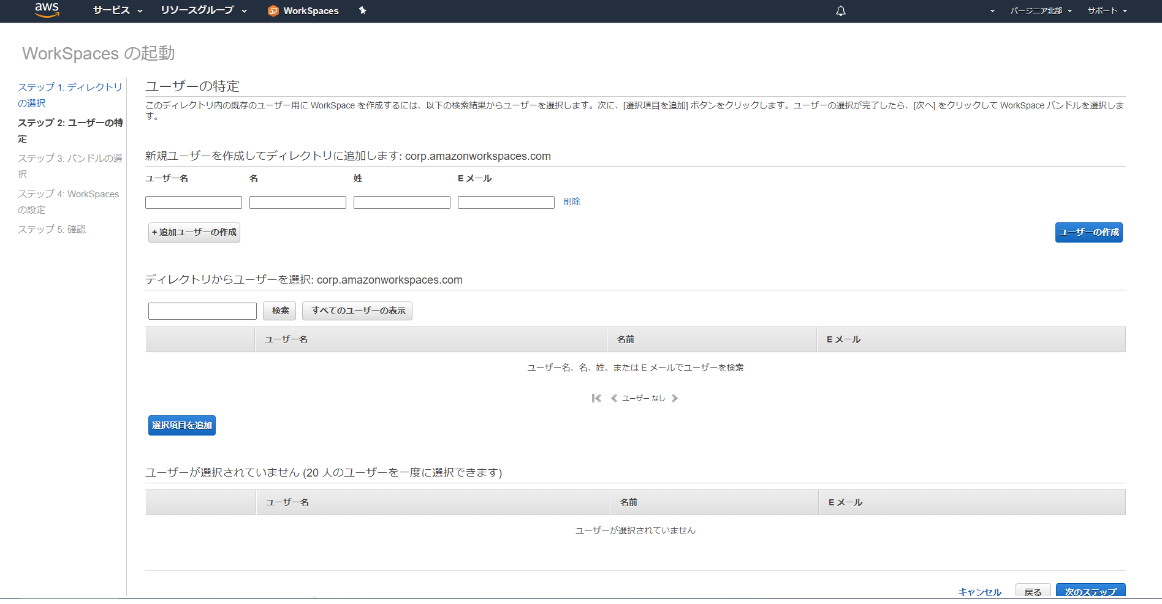1162x604 pixels.
Task: Select ステップ 5: 確認 in the sidebar
Action: coord(52,230)
